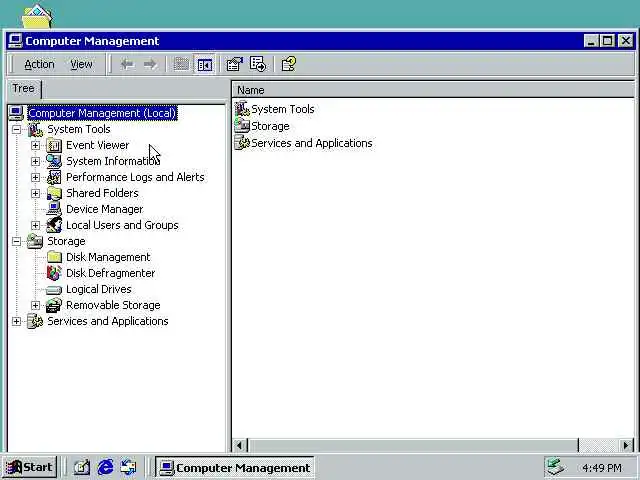
Task: Select Removable Storage text in tree
Action: tap(113, 305)
